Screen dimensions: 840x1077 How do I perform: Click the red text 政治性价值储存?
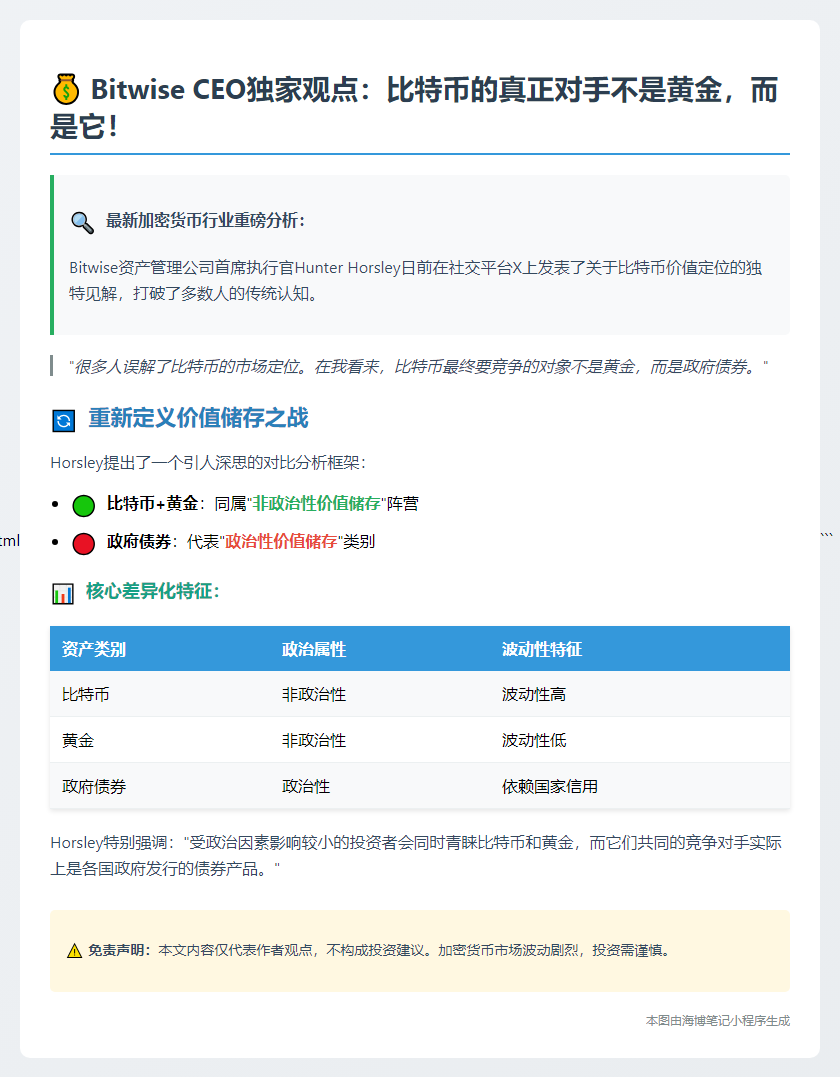(282, 541)
